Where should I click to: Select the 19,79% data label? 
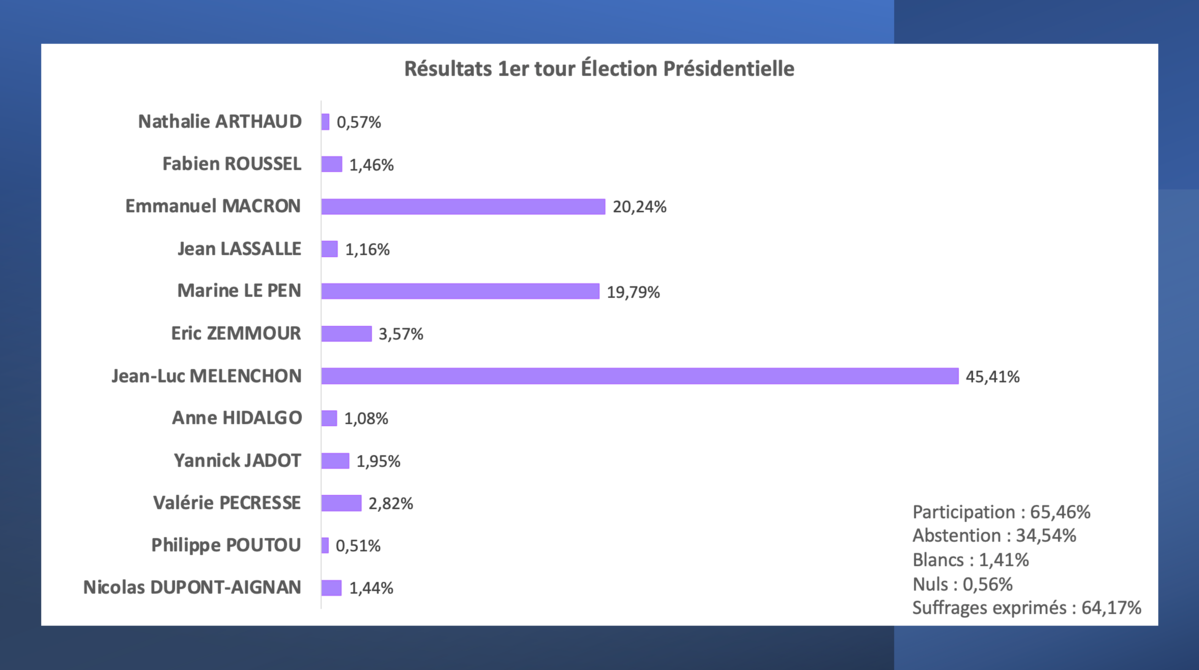pyautogui.click(x=633, y=293)
